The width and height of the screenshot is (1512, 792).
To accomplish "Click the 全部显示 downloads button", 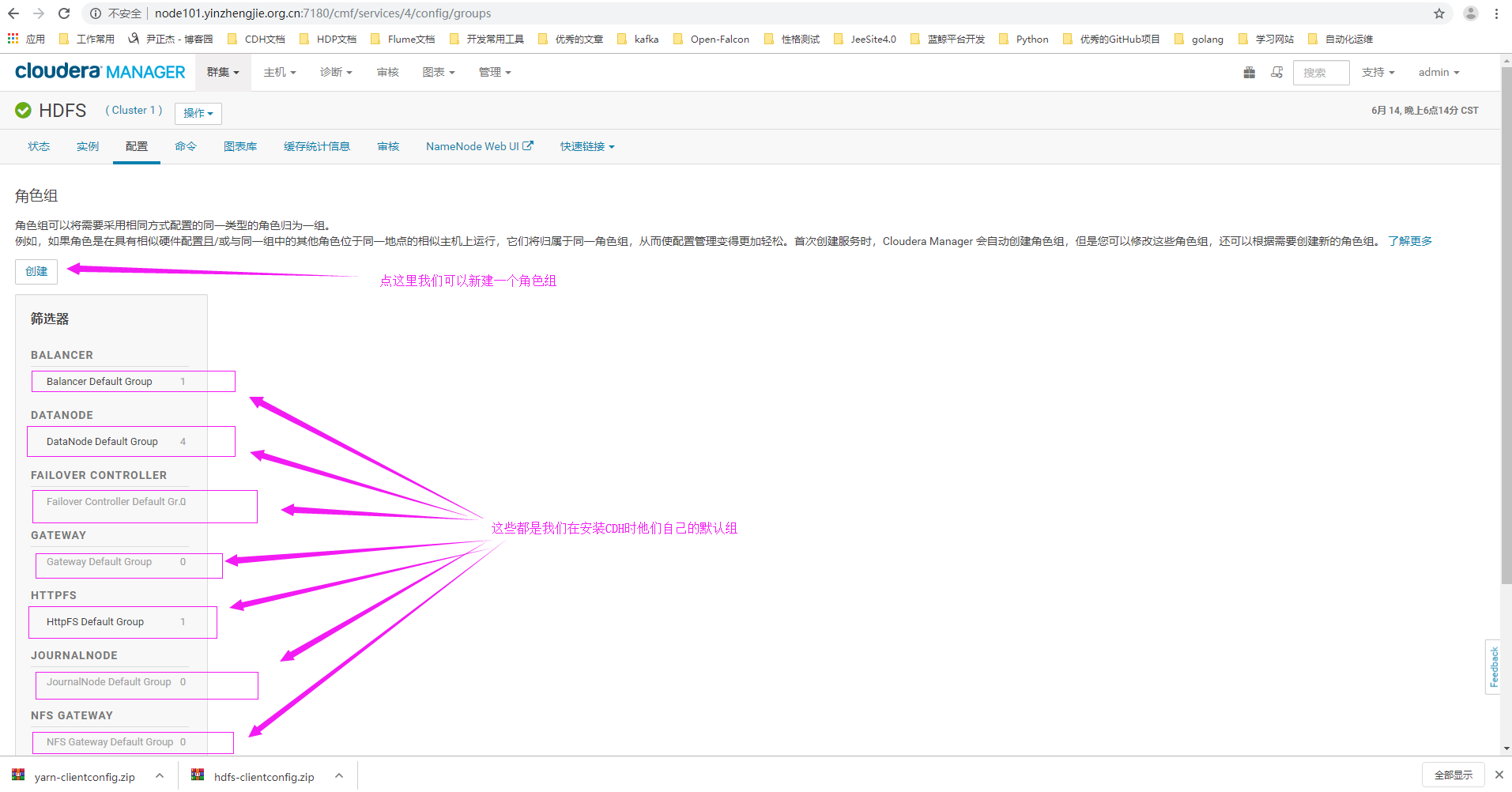I will pyautogui.click(x=1454, y=775).
